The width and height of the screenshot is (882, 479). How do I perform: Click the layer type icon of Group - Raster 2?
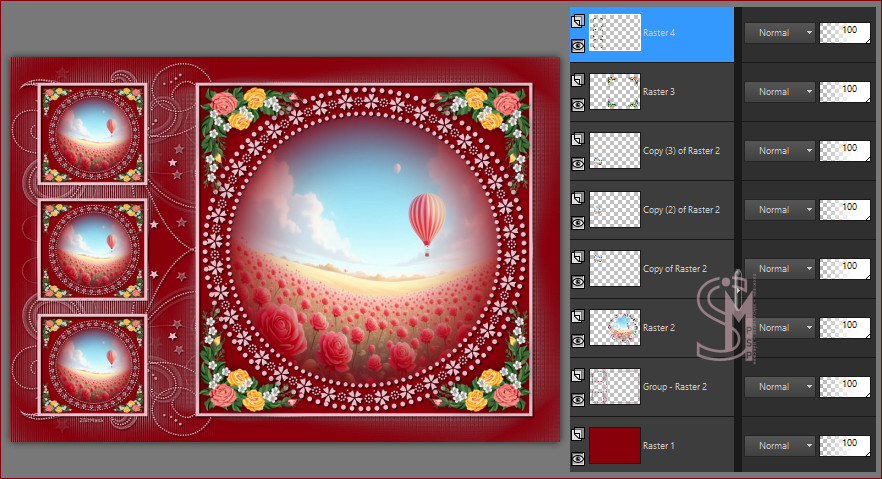click(x=577, y=375)
